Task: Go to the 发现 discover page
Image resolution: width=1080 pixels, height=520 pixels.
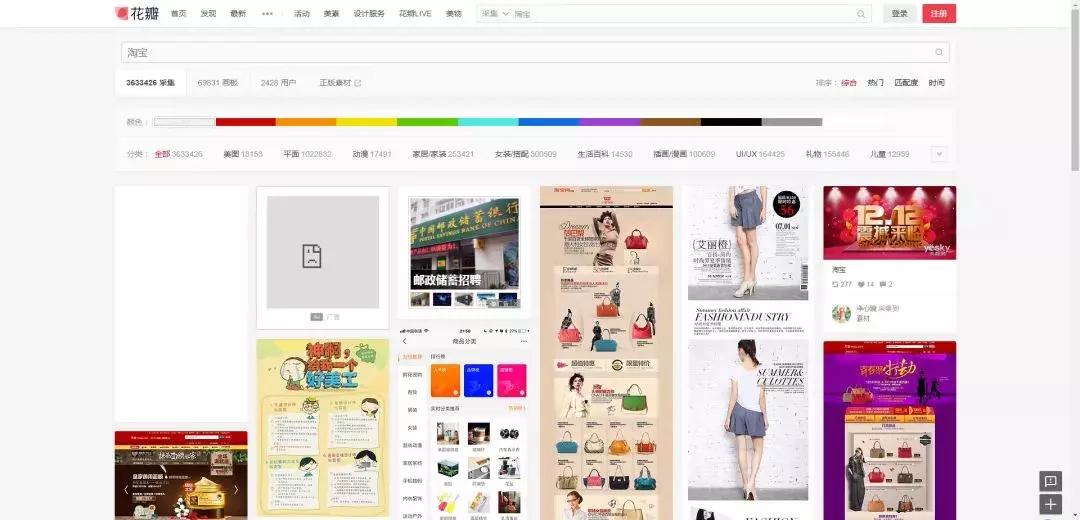Action: pyautogui.click(x=208, y=14)
